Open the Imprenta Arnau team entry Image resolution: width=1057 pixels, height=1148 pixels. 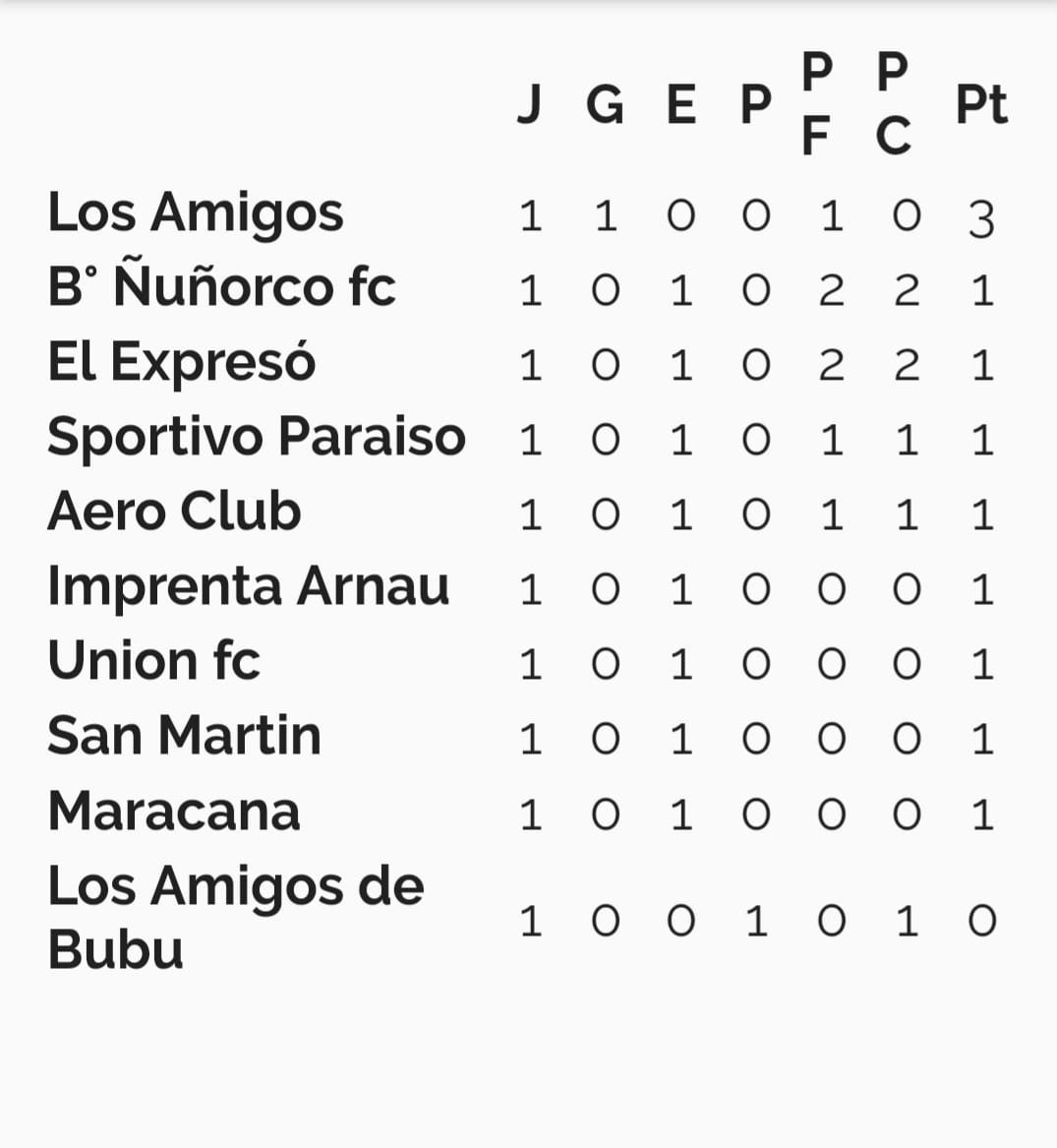tap(248, 587)
